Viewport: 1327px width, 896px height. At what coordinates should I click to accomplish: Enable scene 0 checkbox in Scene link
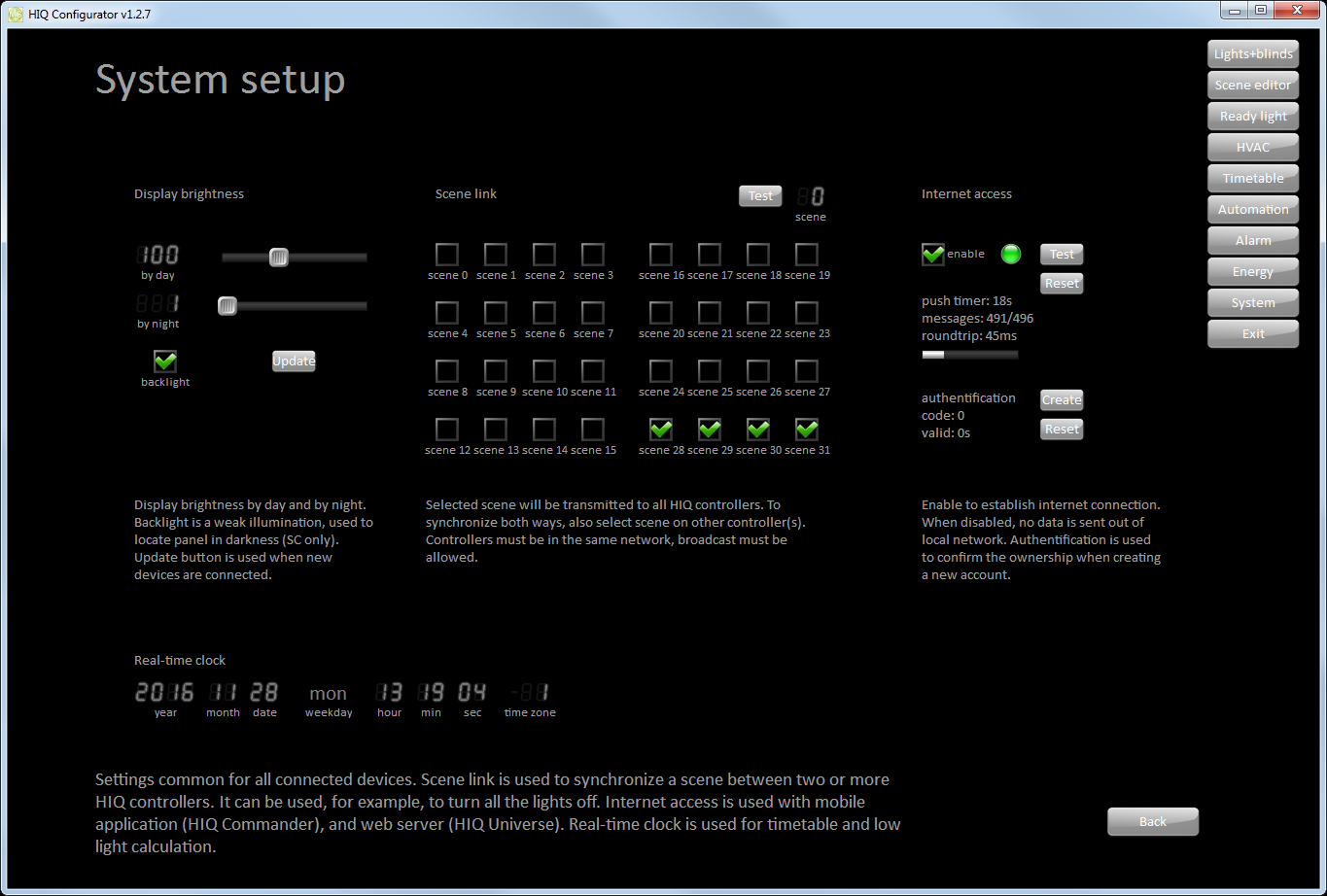pyautogui.click(x=447, y=255)
